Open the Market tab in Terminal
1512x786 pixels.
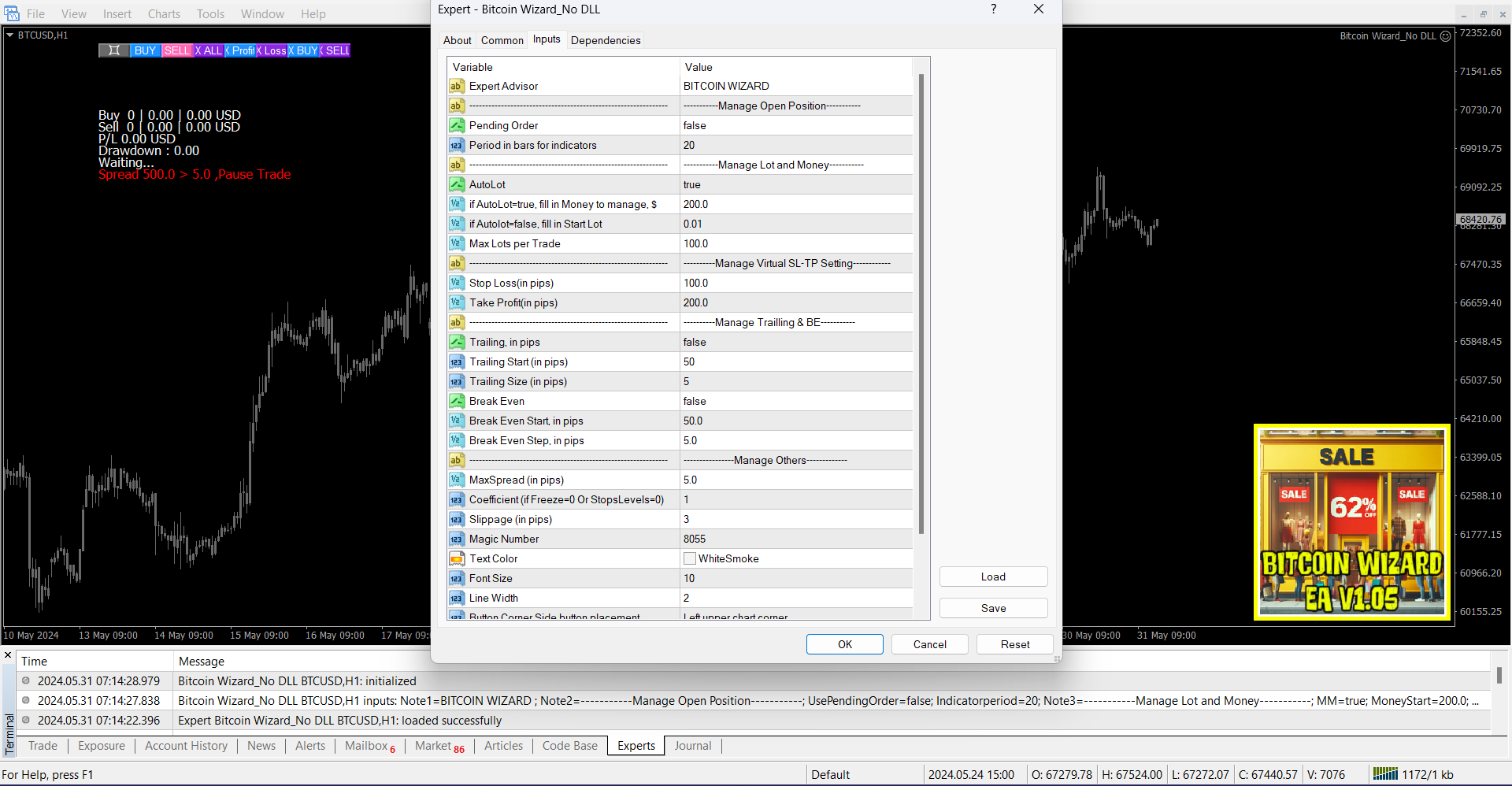tap(439, 746)
